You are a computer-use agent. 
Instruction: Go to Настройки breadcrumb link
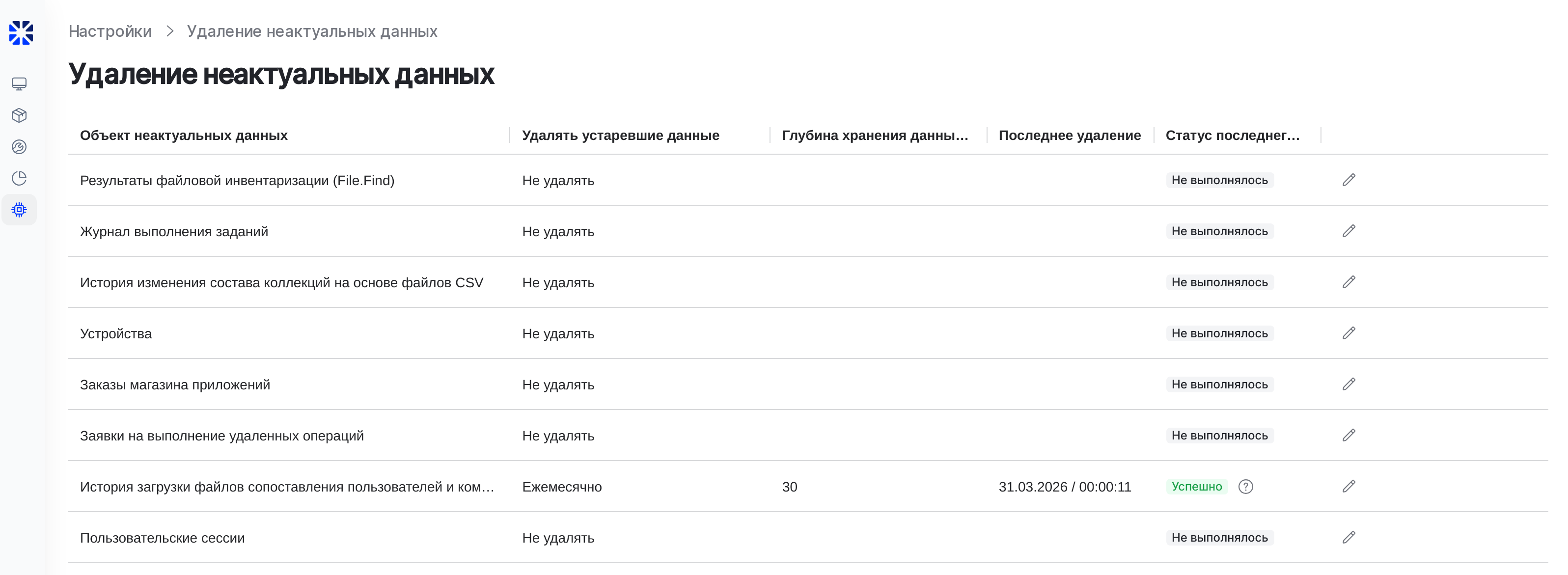coord(110,31)
